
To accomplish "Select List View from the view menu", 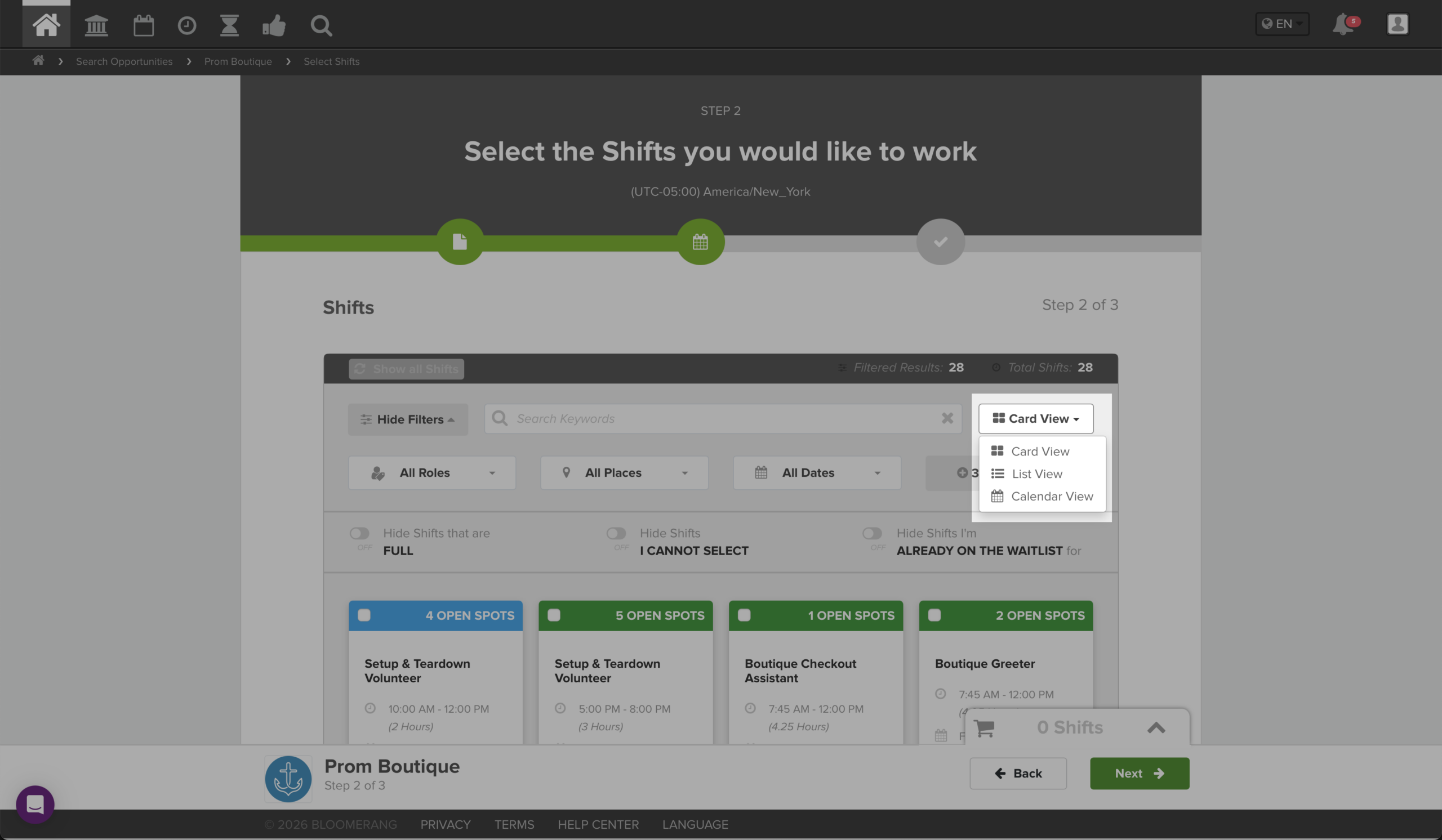I will click(x=1036, y=473).
